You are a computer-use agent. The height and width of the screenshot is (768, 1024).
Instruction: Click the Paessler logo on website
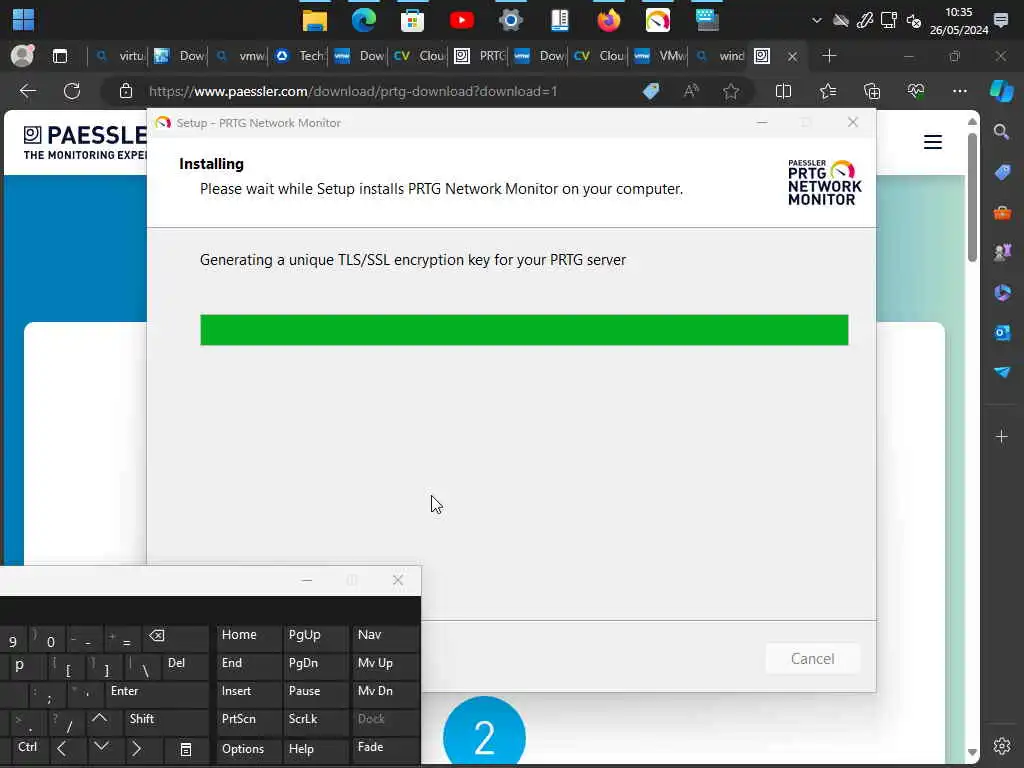click(x=85, y=142)
